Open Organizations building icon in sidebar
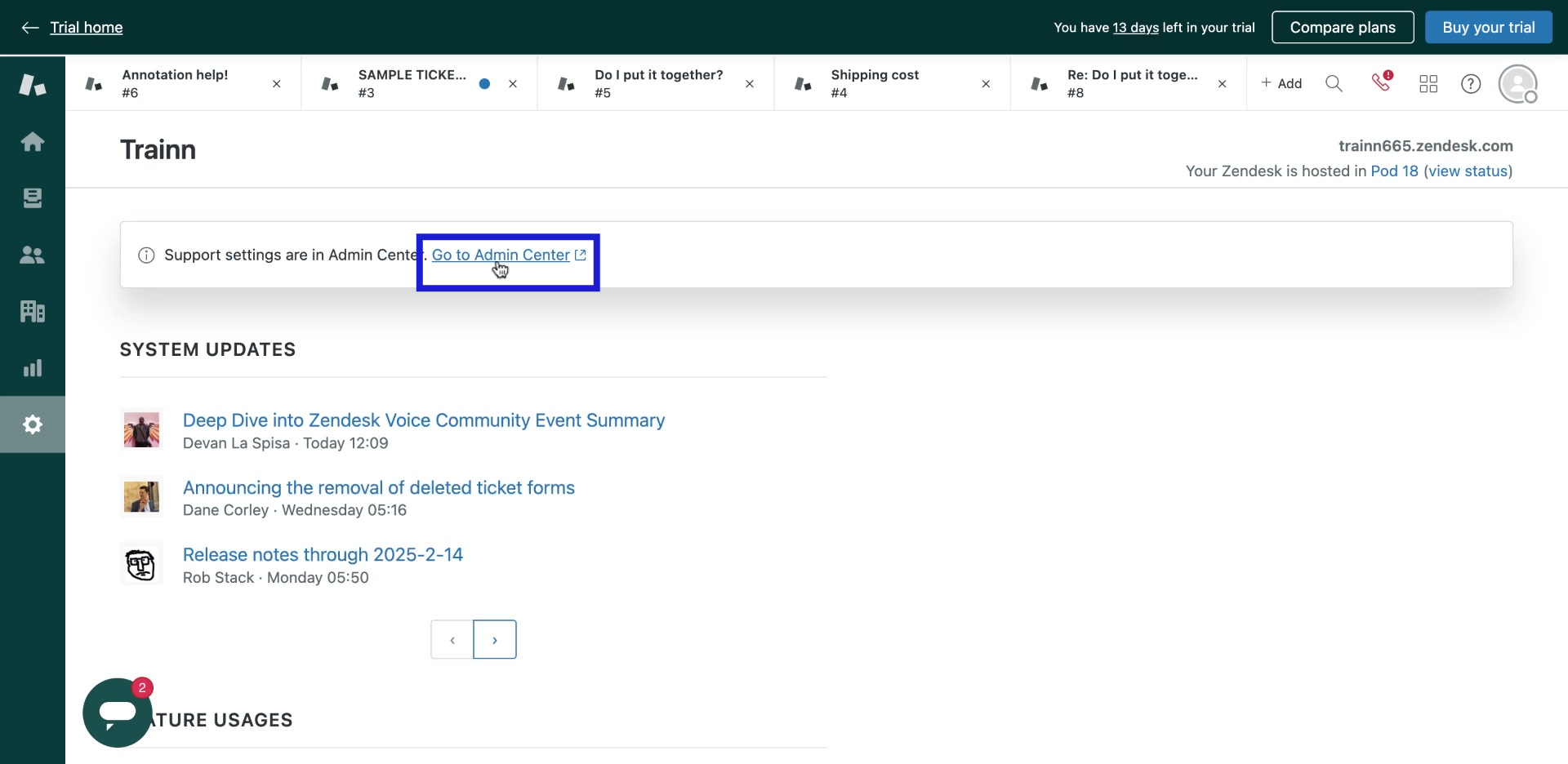This screenshot has width=1568, height=764. coord(33,312)
